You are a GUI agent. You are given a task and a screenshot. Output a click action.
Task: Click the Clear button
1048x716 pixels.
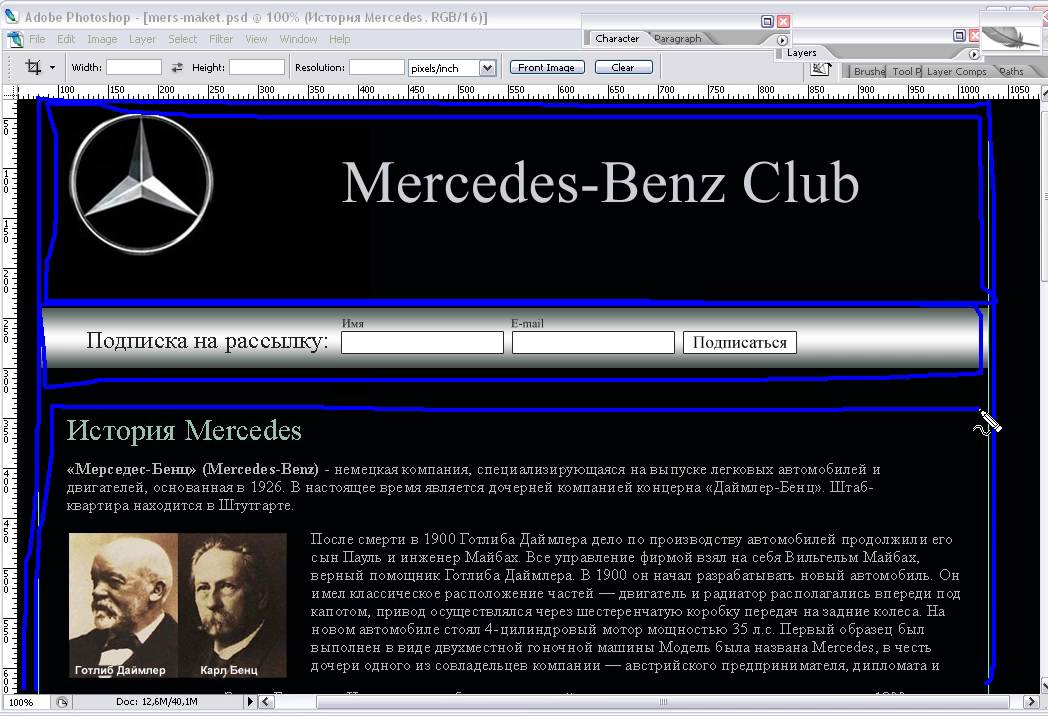(623, 68)
